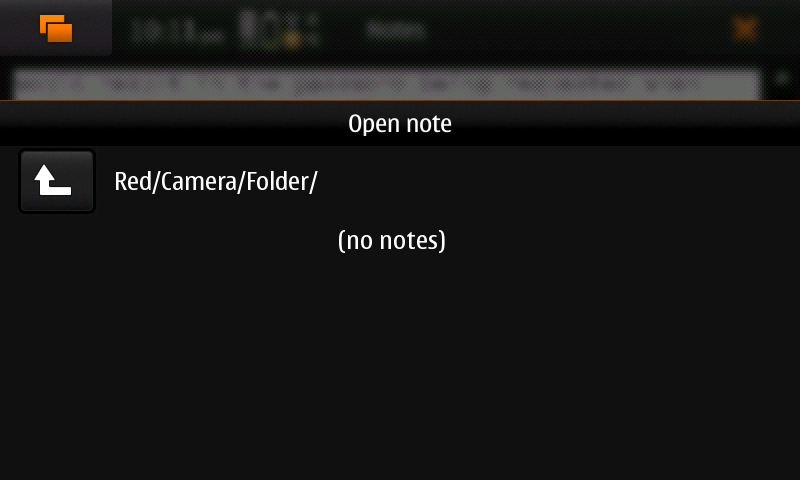The height and width of the screenshot is (480, 800).
Task: Tap the 'Red/' segment of the path
Action: (x=137, y=182)
